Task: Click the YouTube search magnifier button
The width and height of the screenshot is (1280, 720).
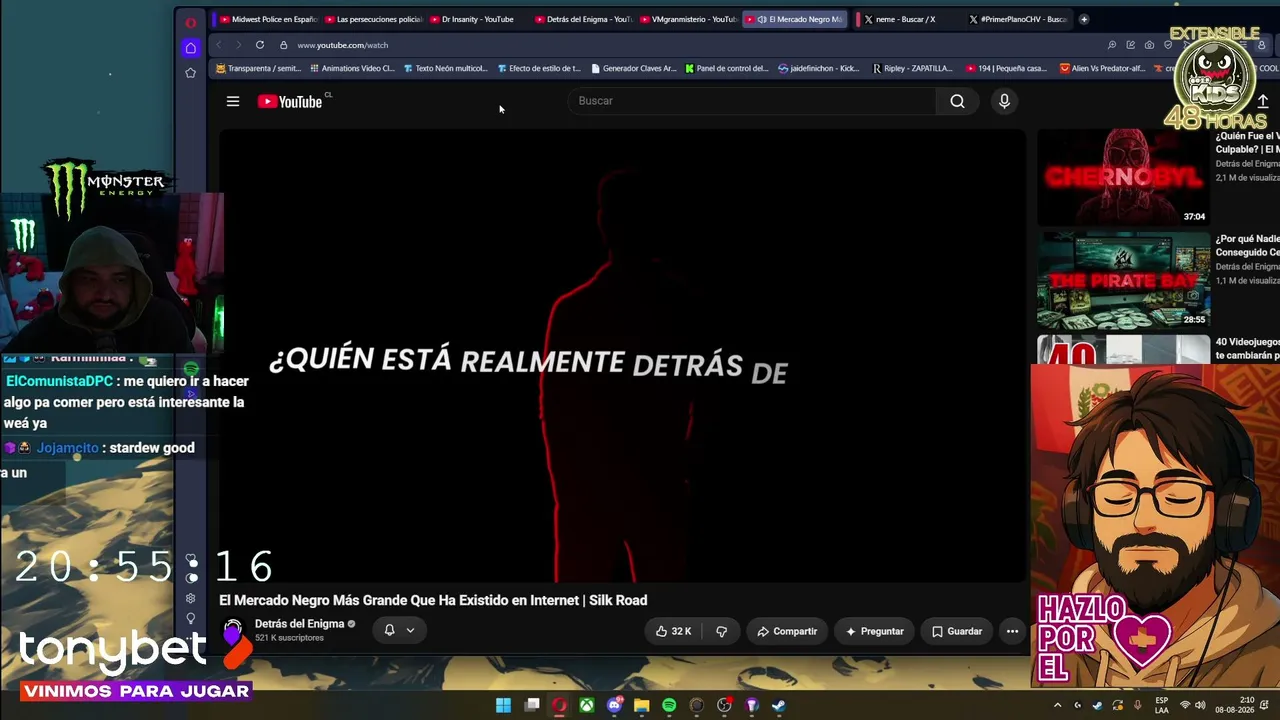Action: coord(957,101)
